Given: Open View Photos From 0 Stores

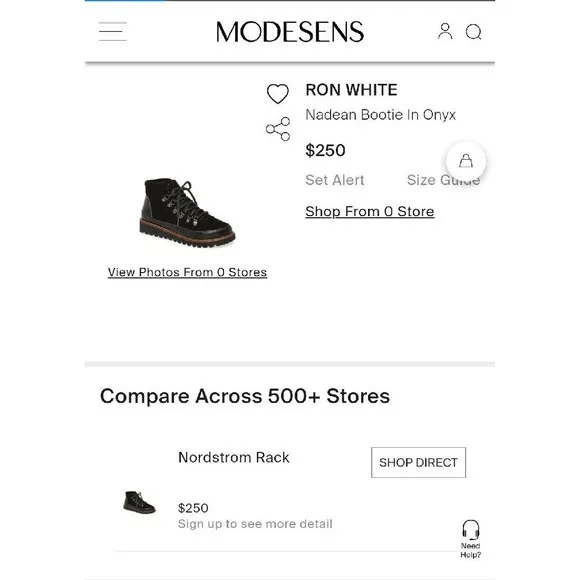Looking at the screenshot, I should click(187, 272).
